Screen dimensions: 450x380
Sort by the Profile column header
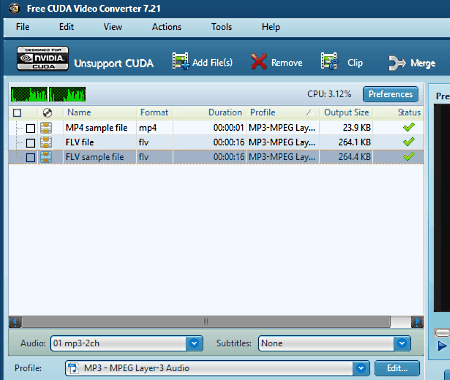click(x=283, y=112)
